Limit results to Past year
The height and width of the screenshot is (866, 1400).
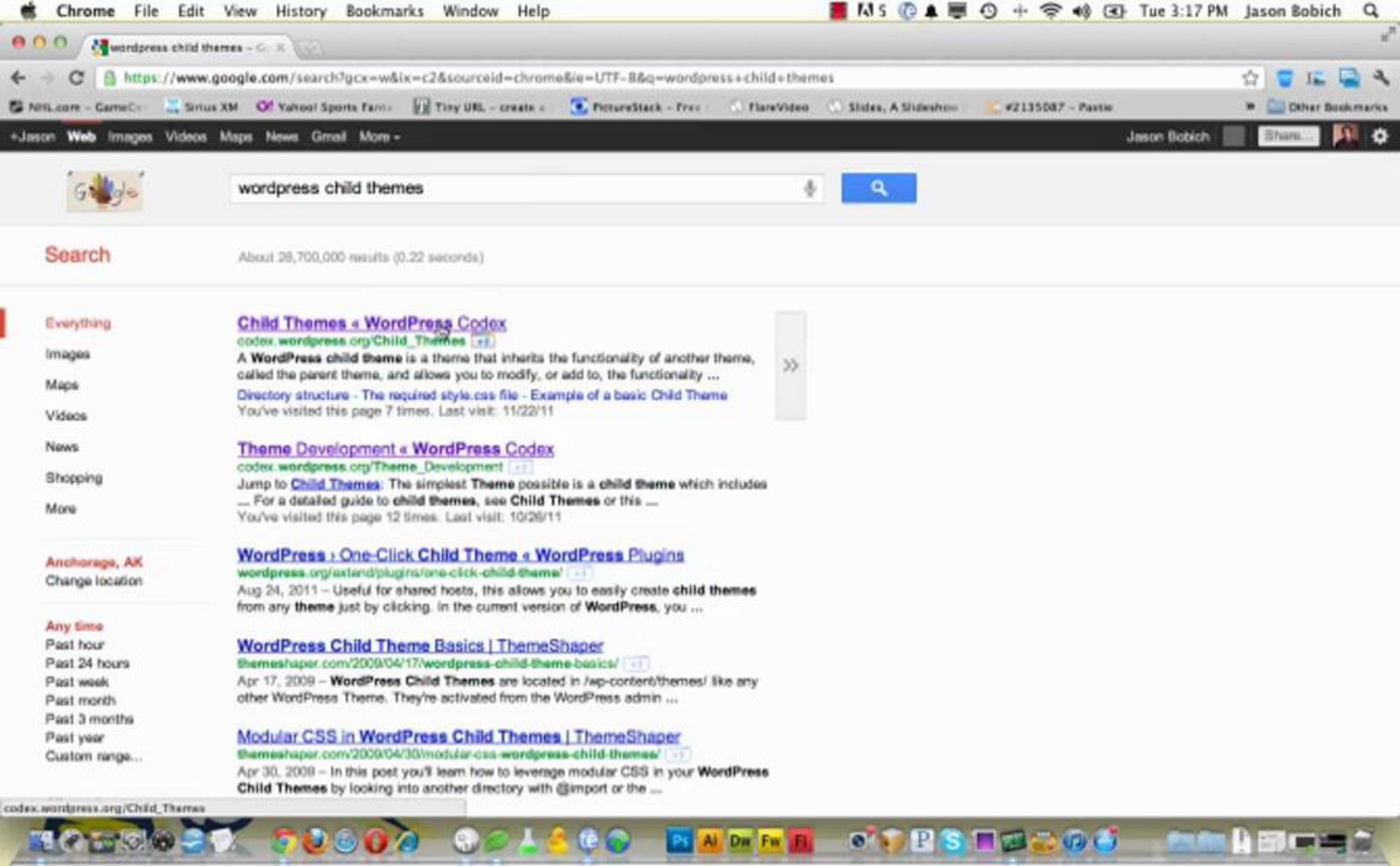coord(75,738)
